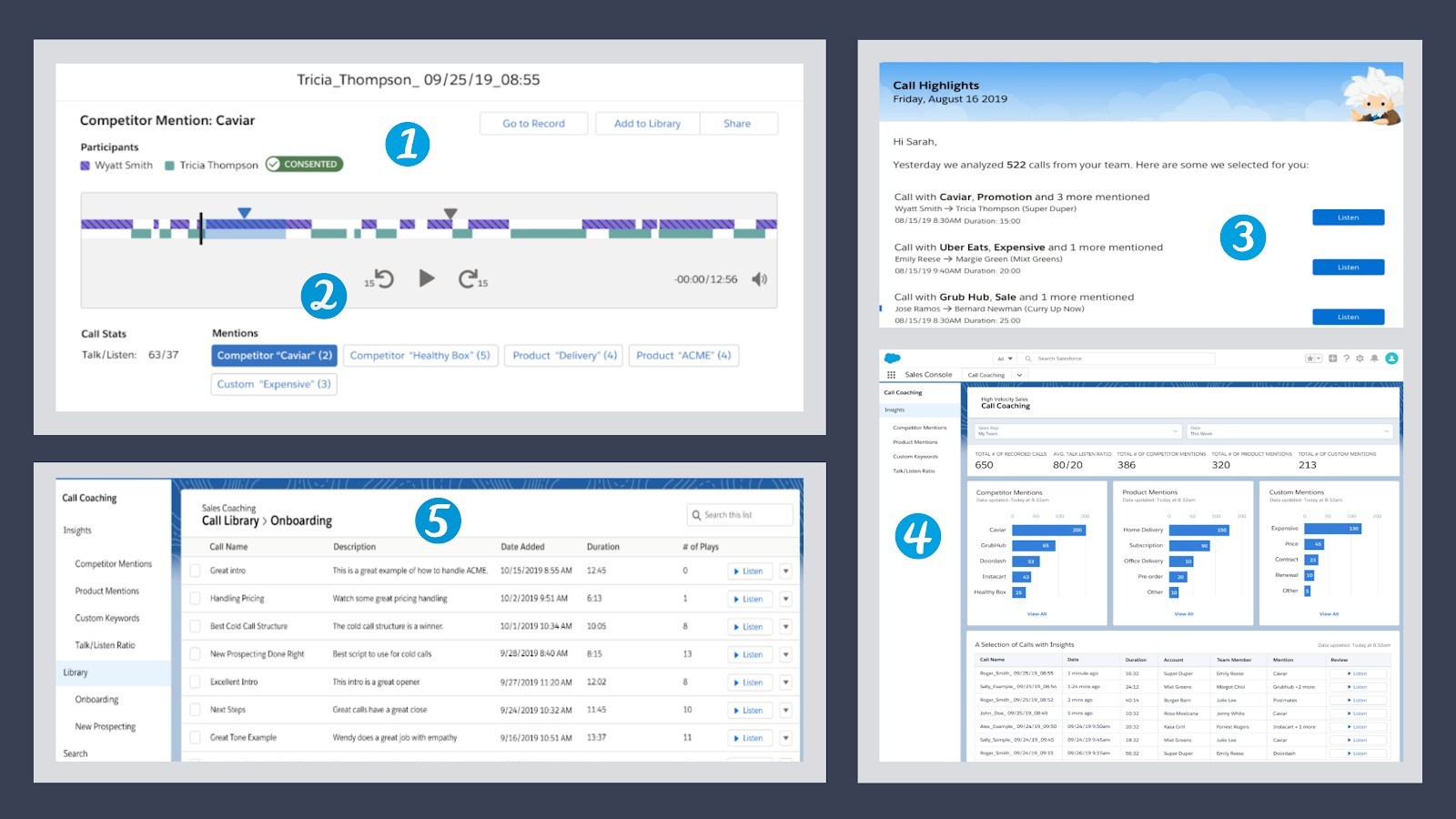The height and width of the screenshot is (819, 1456).
Task: Open the Sales Console app launcher grid
Action: (891, 375)
